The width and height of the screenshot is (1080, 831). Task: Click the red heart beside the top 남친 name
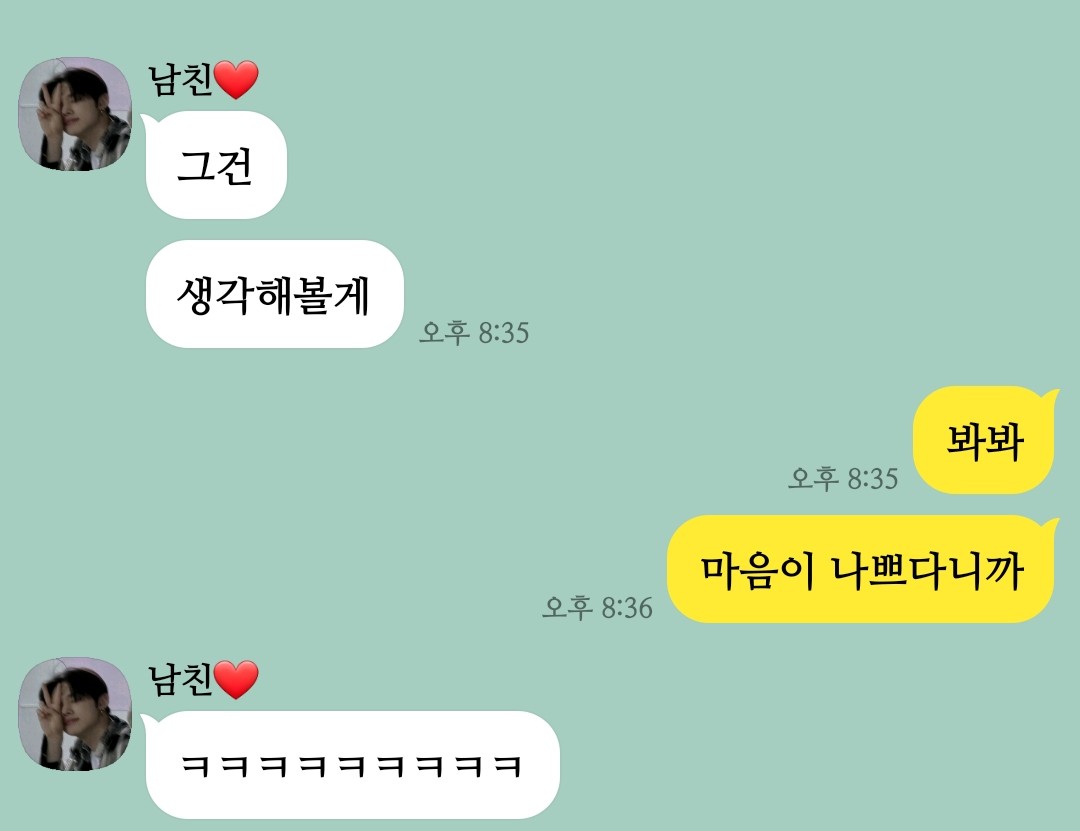click(x=236, y=79)
